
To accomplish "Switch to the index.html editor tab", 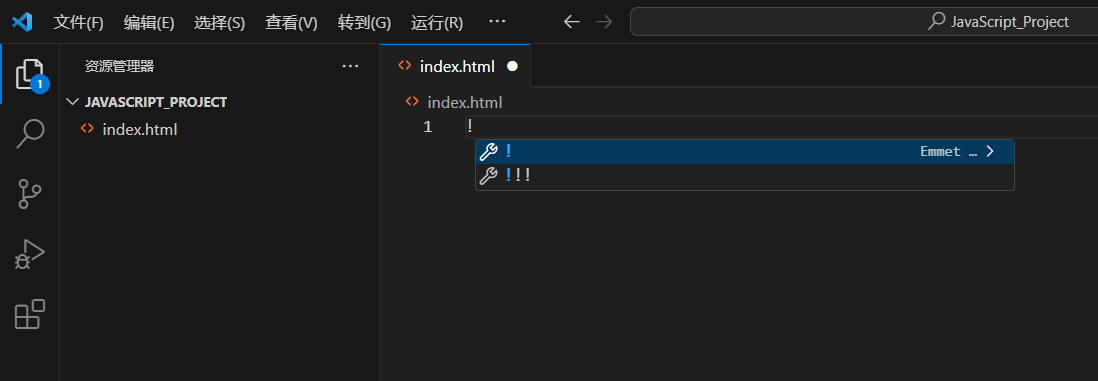I will [455, 67].
